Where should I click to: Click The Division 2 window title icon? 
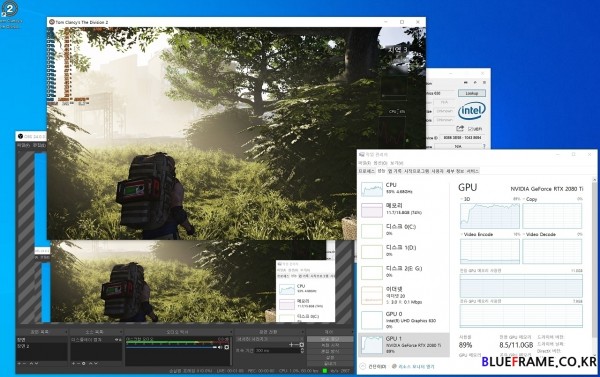pos(52,22)
